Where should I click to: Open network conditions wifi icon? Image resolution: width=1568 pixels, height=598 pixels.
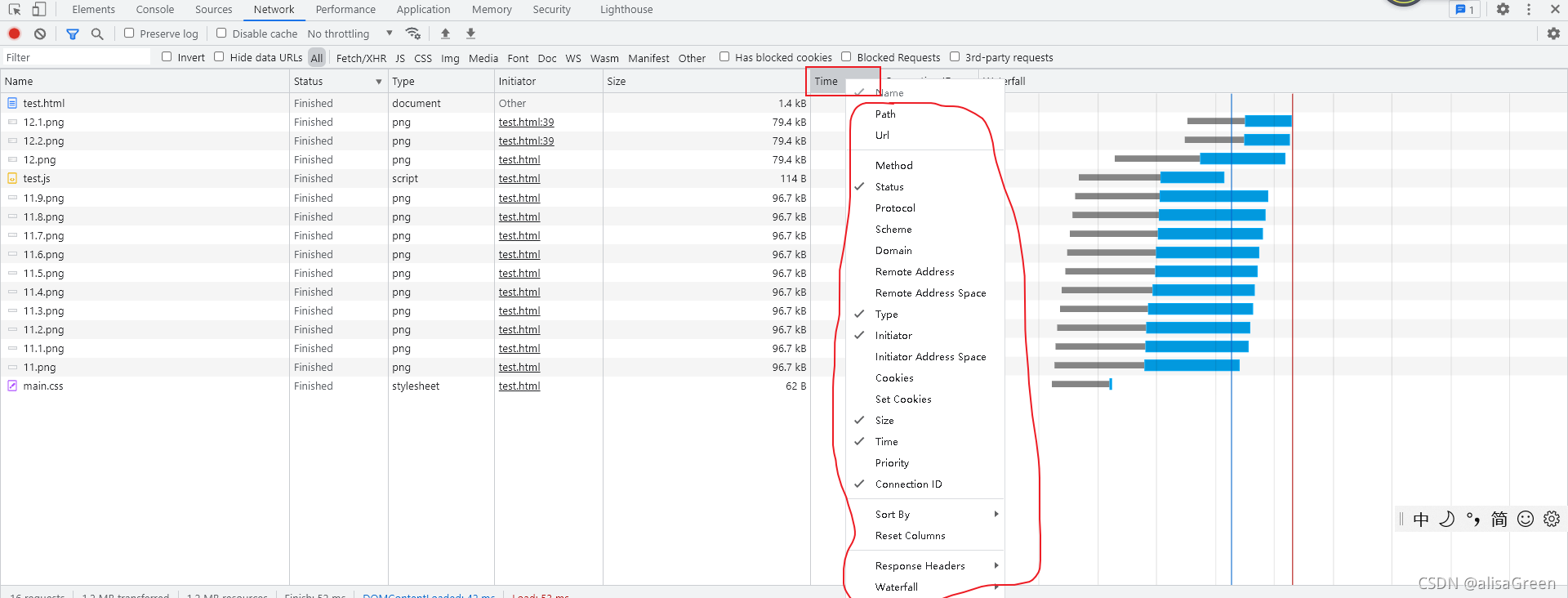pos(413,33)
